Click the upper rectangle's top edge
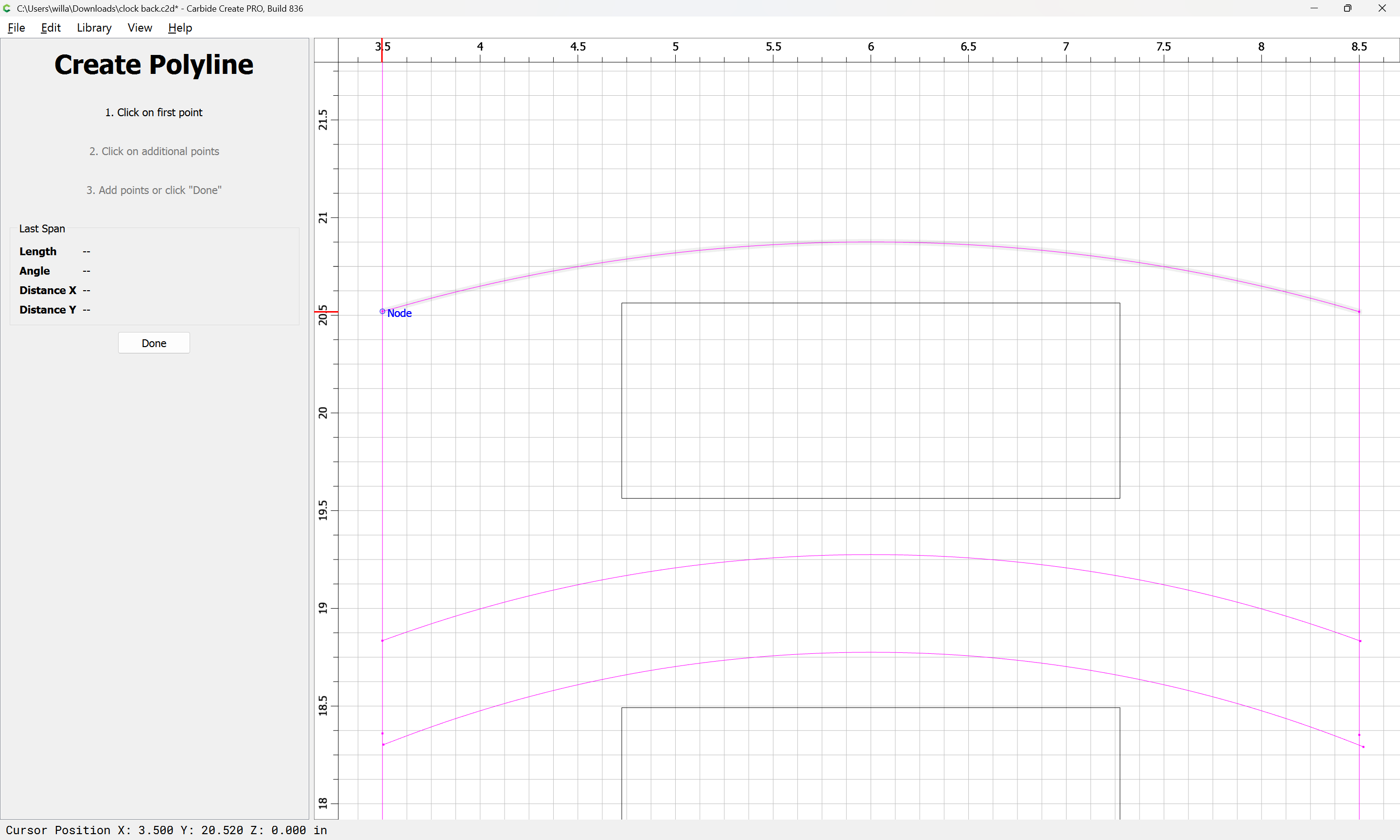This screenshot has width=1400, height=840. click(x=872, y=303)
